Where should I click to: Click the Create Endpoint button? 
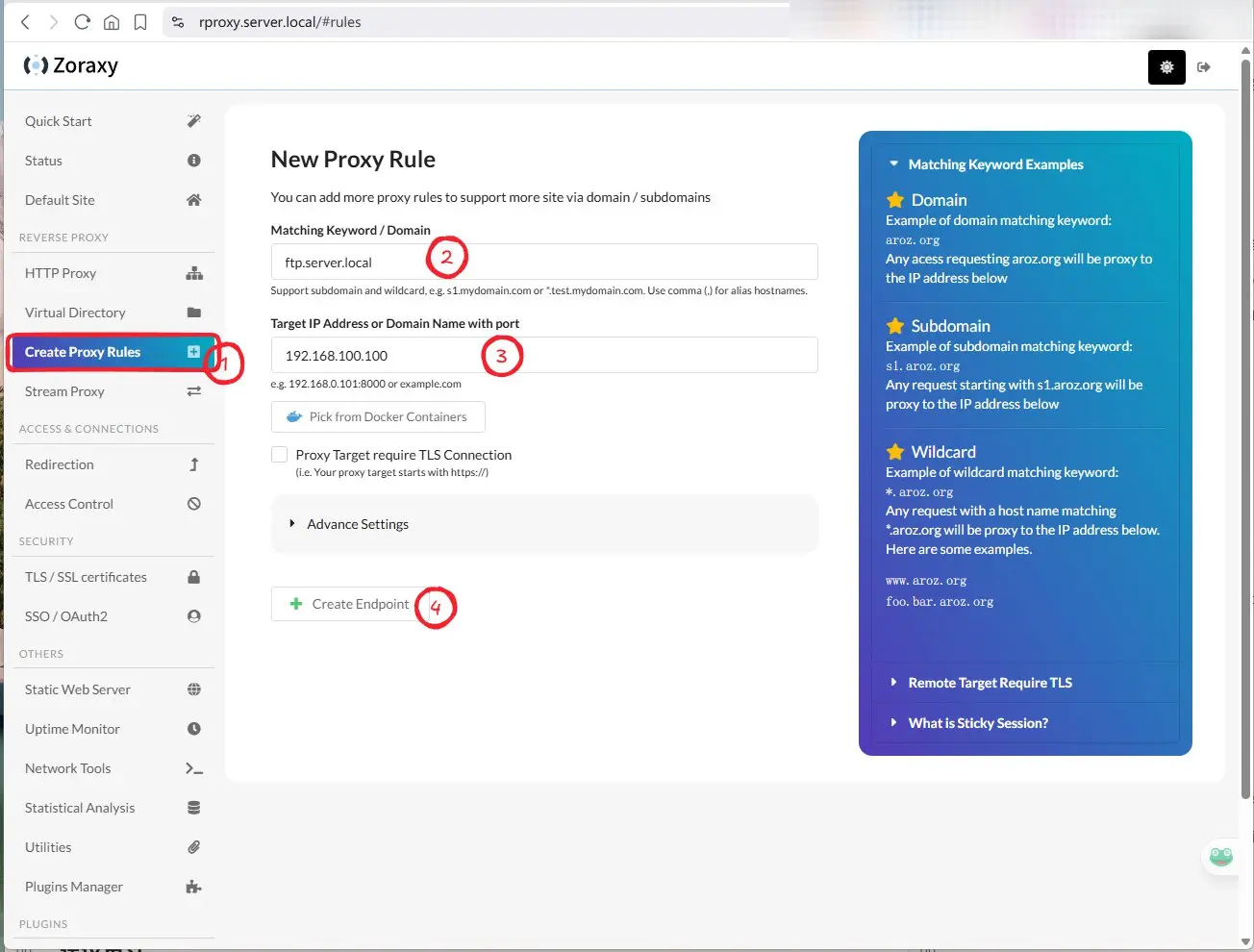[x=350, y=604]
